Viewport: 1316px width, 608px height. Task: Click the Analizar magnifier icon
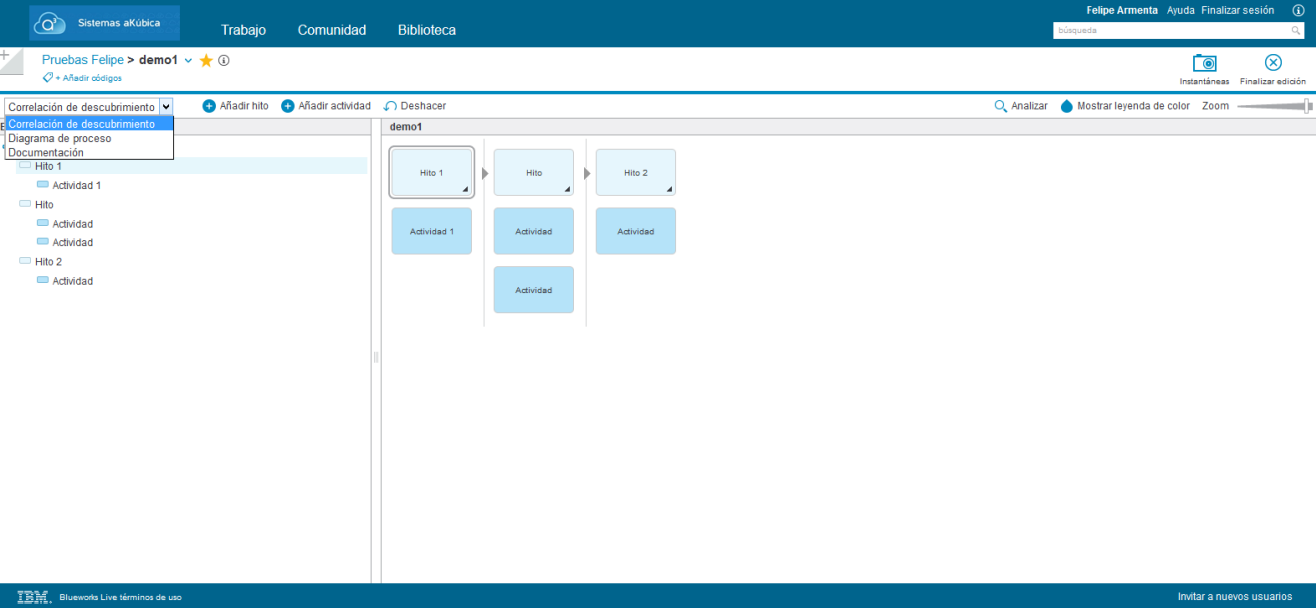click(1000, 106)
